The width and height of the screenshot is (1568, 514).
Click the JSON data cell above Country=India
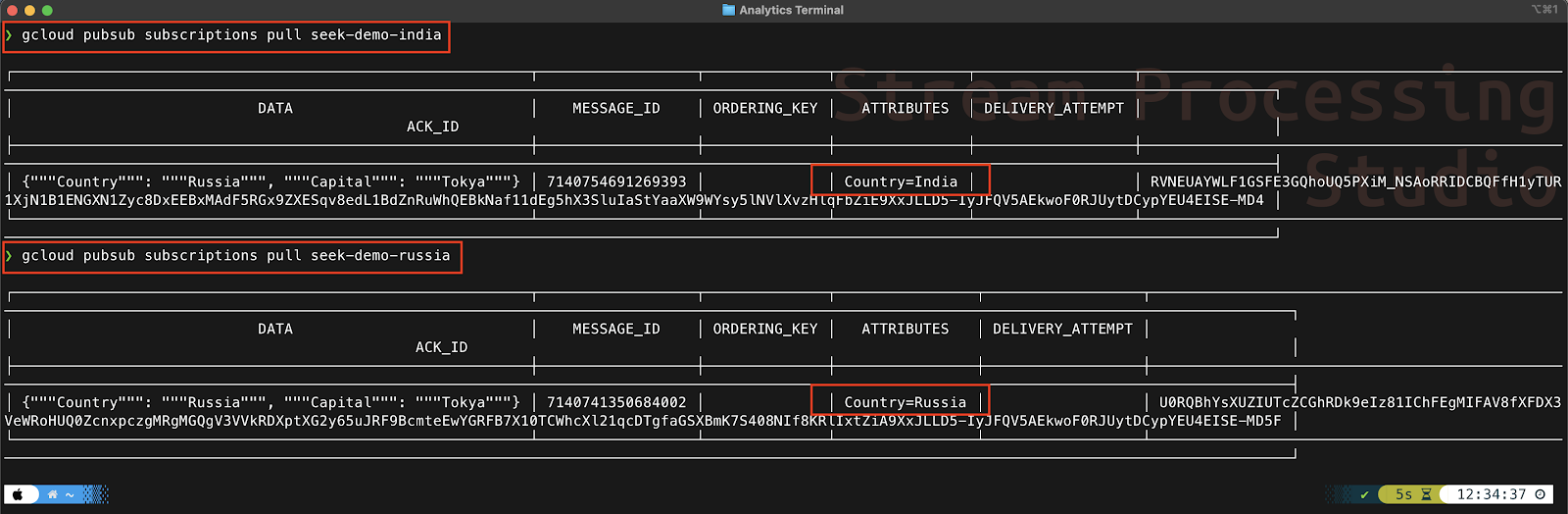271,181
